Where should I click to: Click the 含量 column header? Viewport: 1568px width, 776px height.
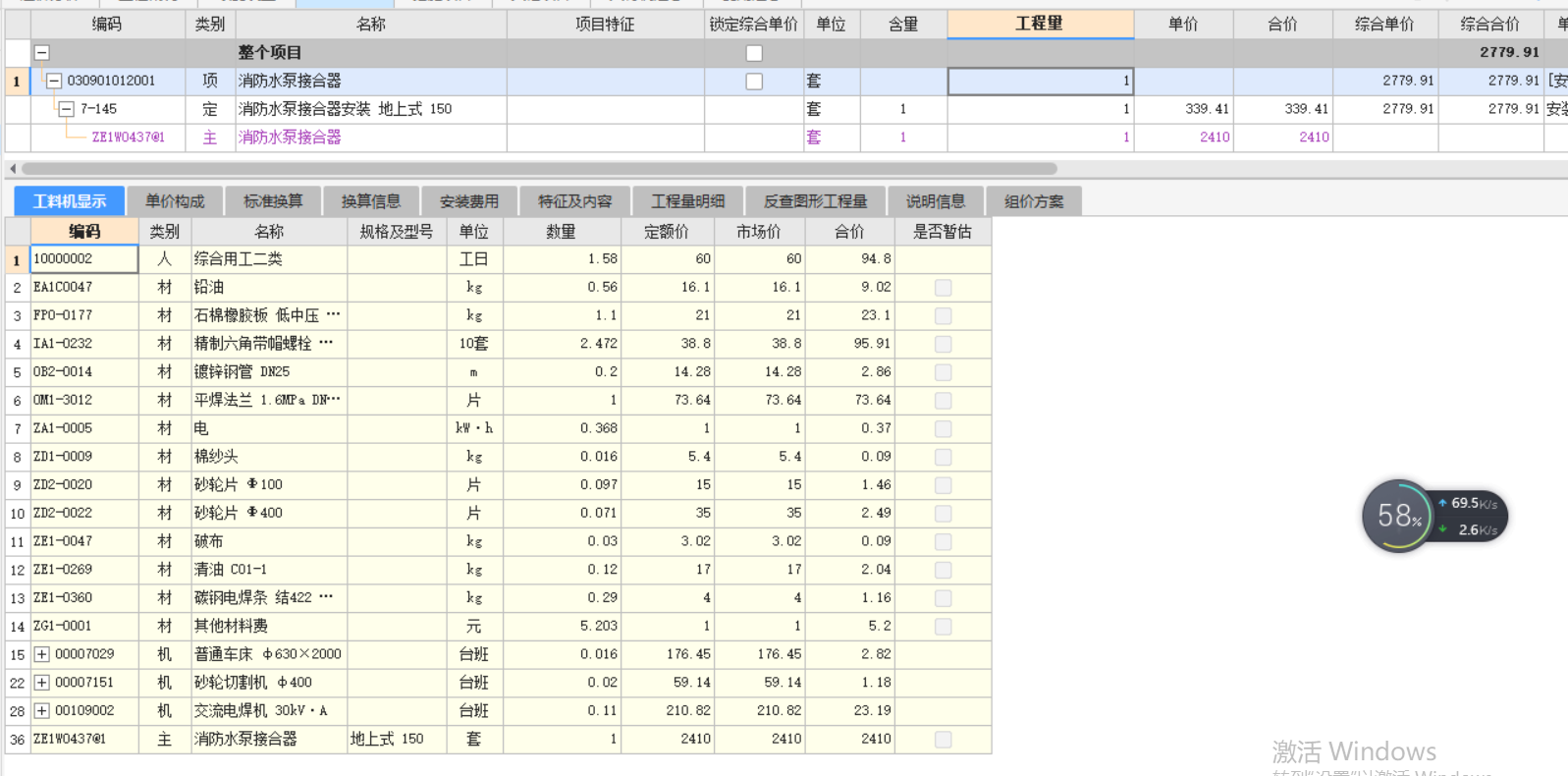[x=903, y=24]
